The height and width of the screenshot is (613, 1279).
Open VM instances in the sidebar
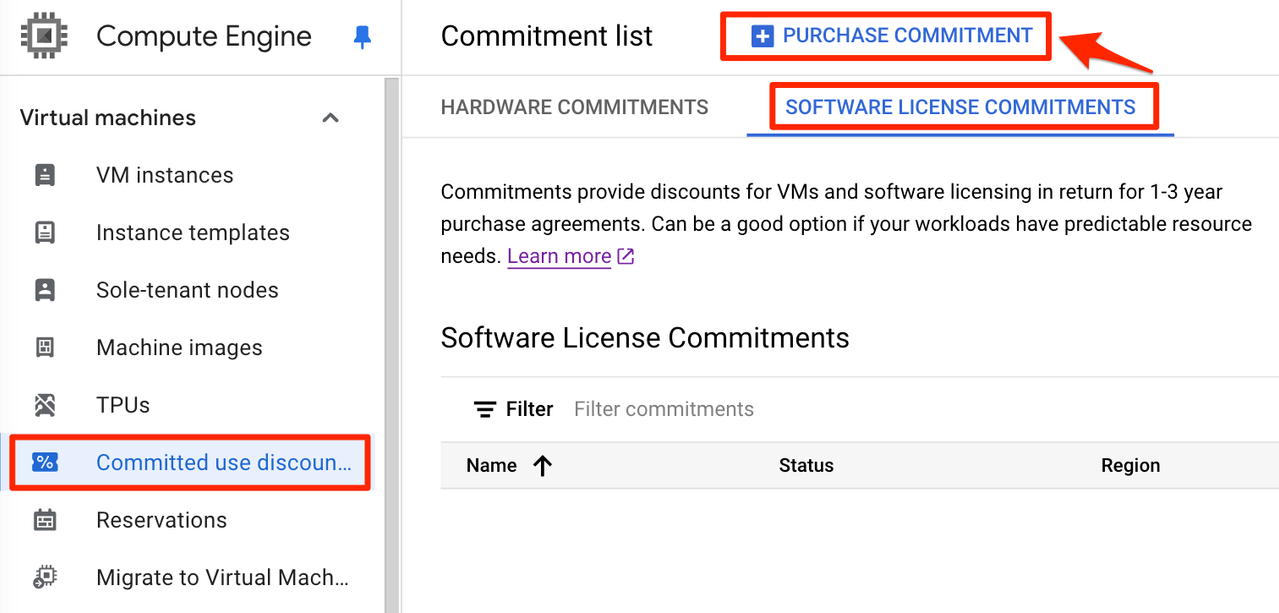click(x=165, y=175)
